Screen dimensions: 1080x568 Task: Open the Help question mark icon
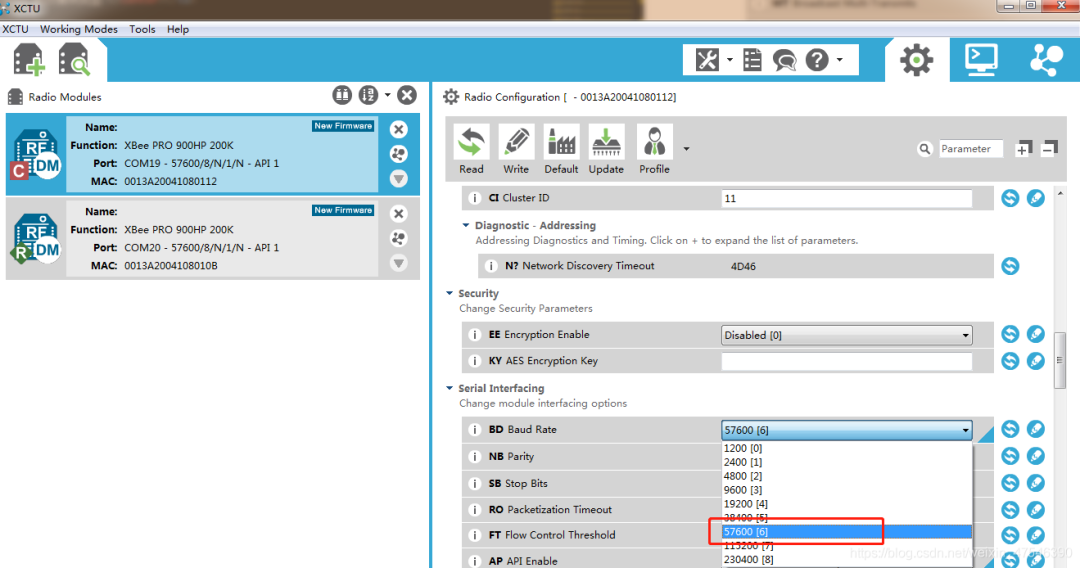coord(817,60)
